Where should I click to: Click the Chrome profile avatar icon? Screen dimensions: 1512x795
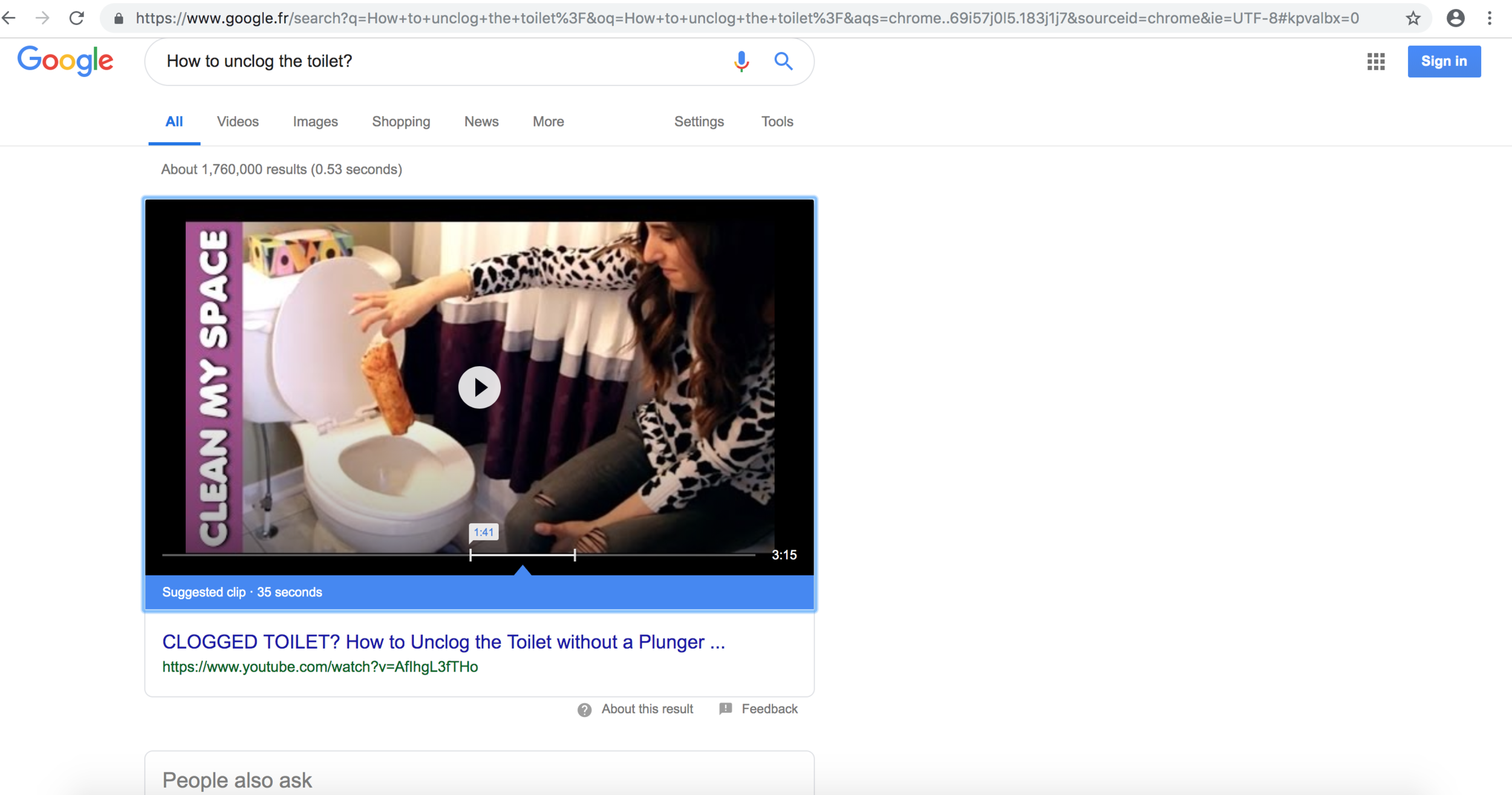click(x=1455, y=18)
